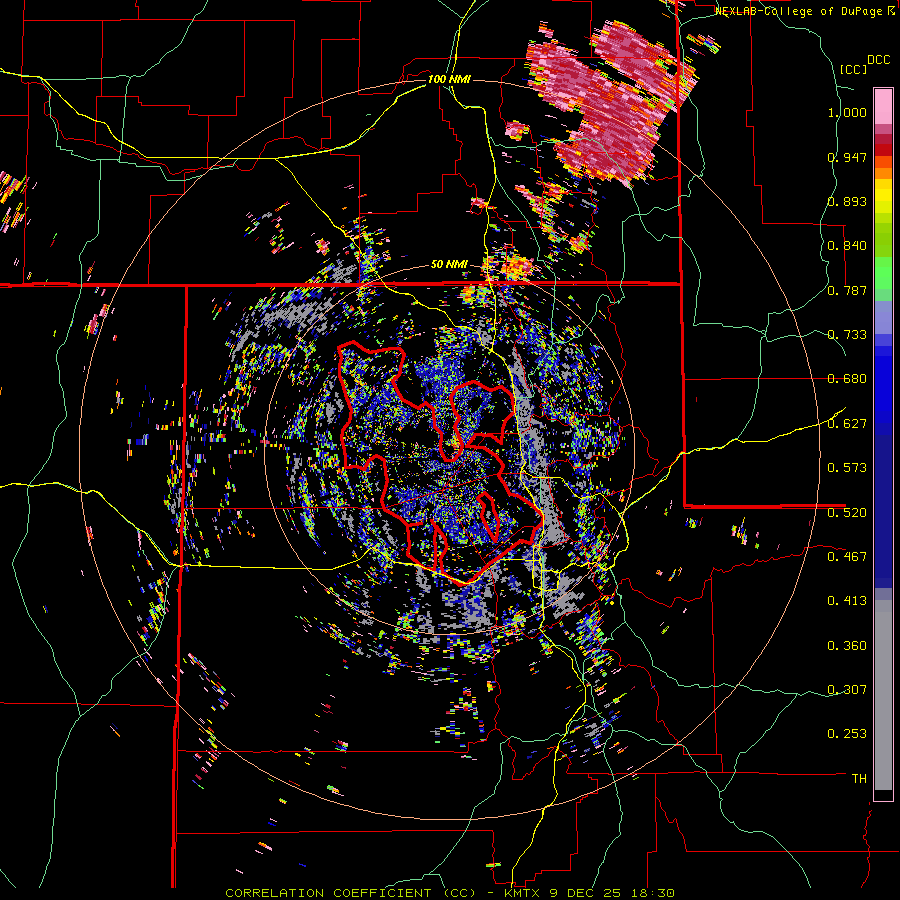Viewport: 900px width, 900px height.
Task: Select the 0.787 scale value
Action: point(847,290)
